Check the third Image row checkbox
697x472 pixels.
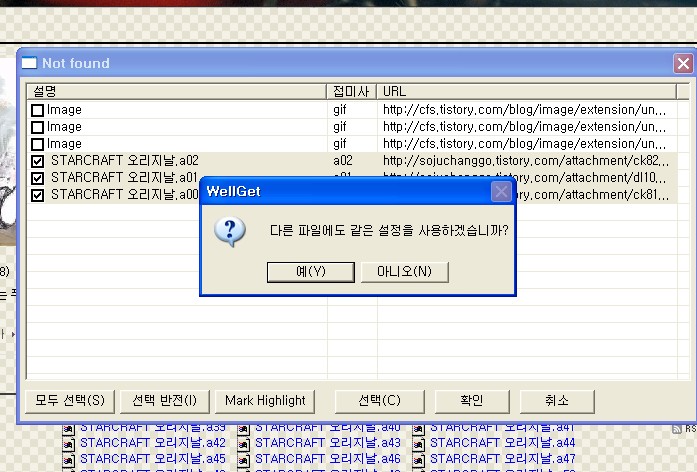coord(38,144)
